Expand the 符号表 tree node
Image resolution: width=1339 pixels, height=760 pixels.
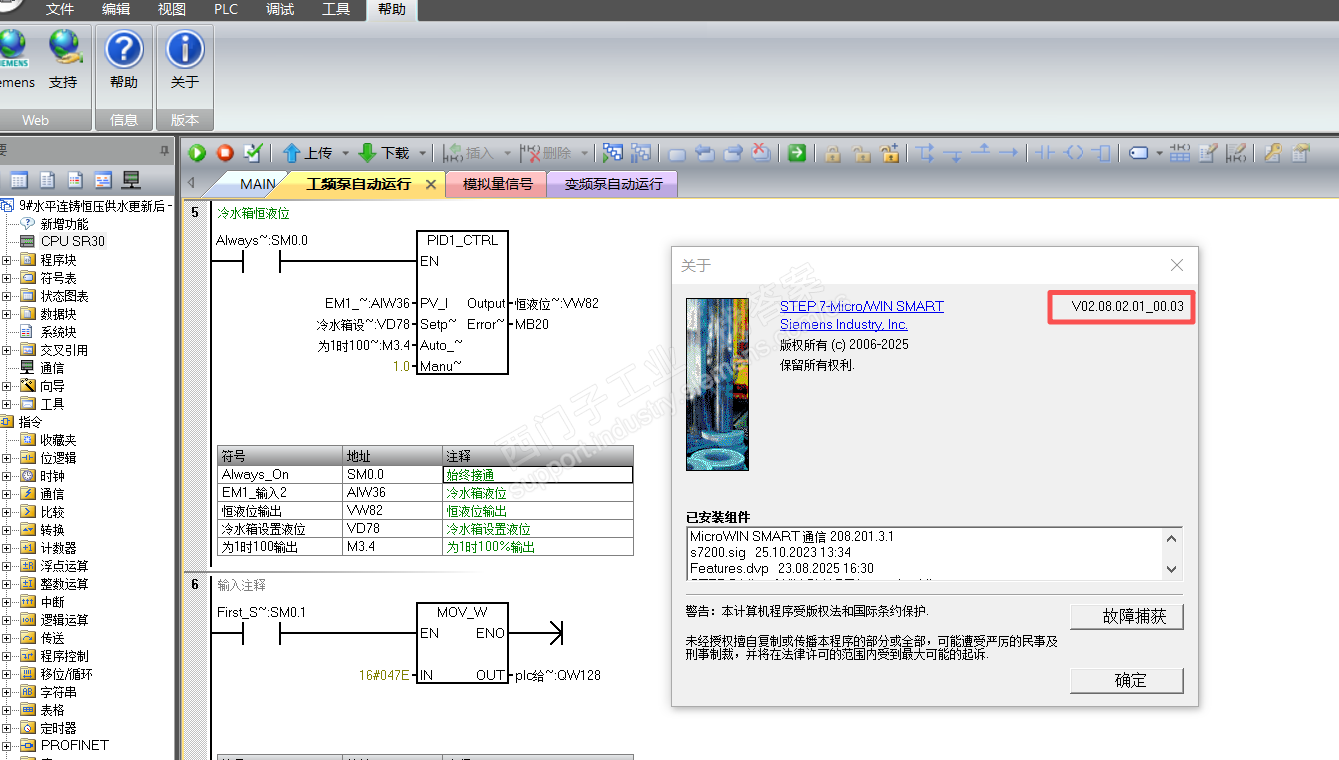[6, 278]
